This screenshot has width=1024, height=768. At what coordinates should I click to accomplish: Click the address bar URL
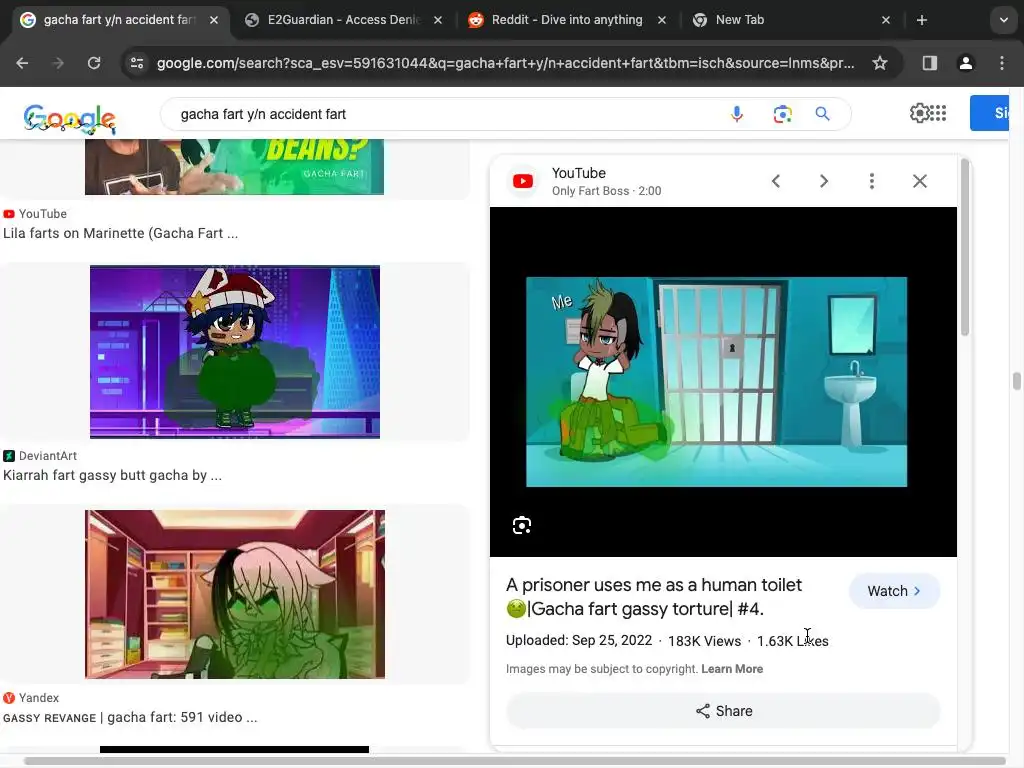click(505, 63)
